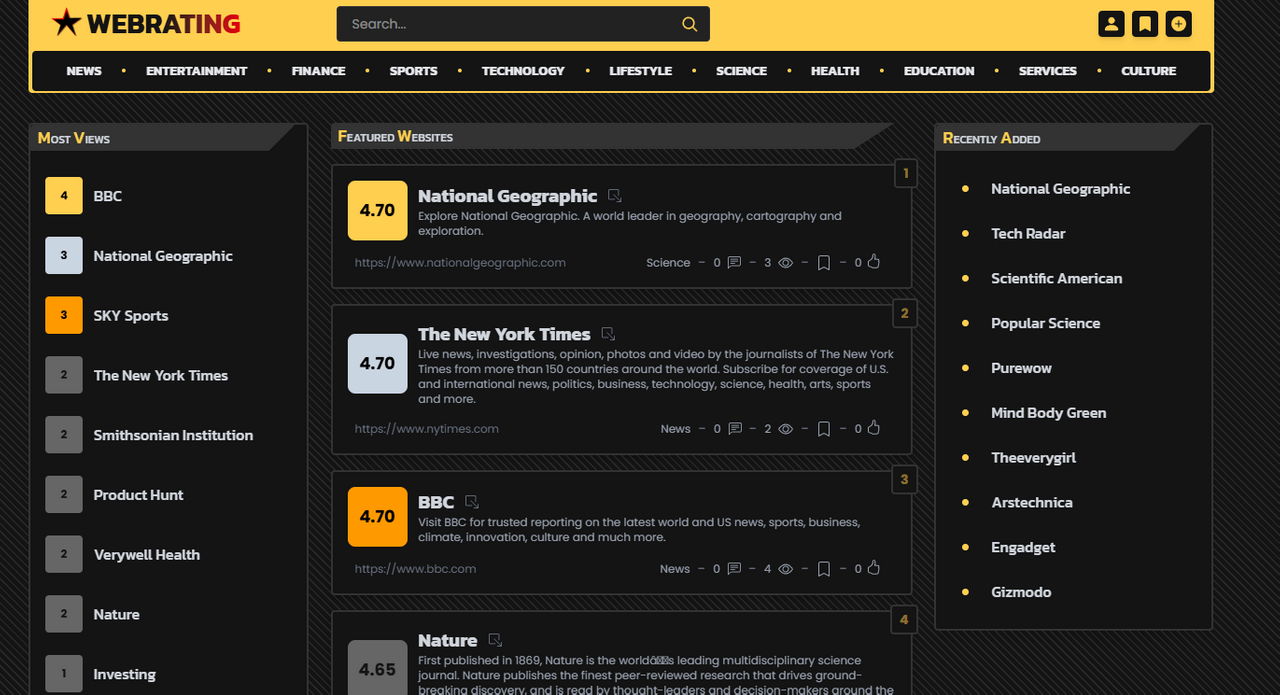Visit https://www.nytimes.com link
The height and width of the screenshot is (695, 1280).
point(426,429)
